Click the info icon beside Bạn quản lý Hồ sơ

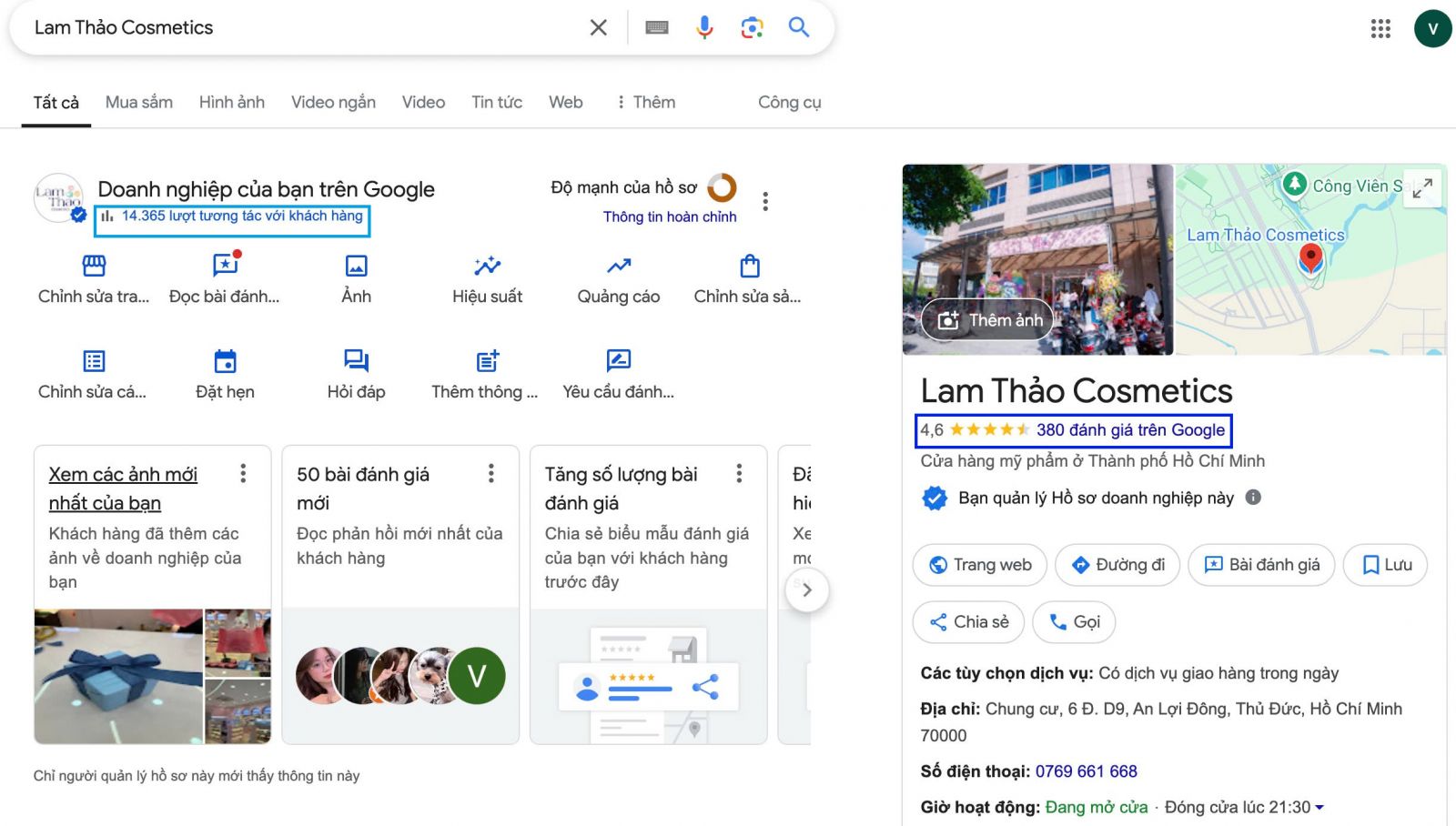click(1253, 498)
